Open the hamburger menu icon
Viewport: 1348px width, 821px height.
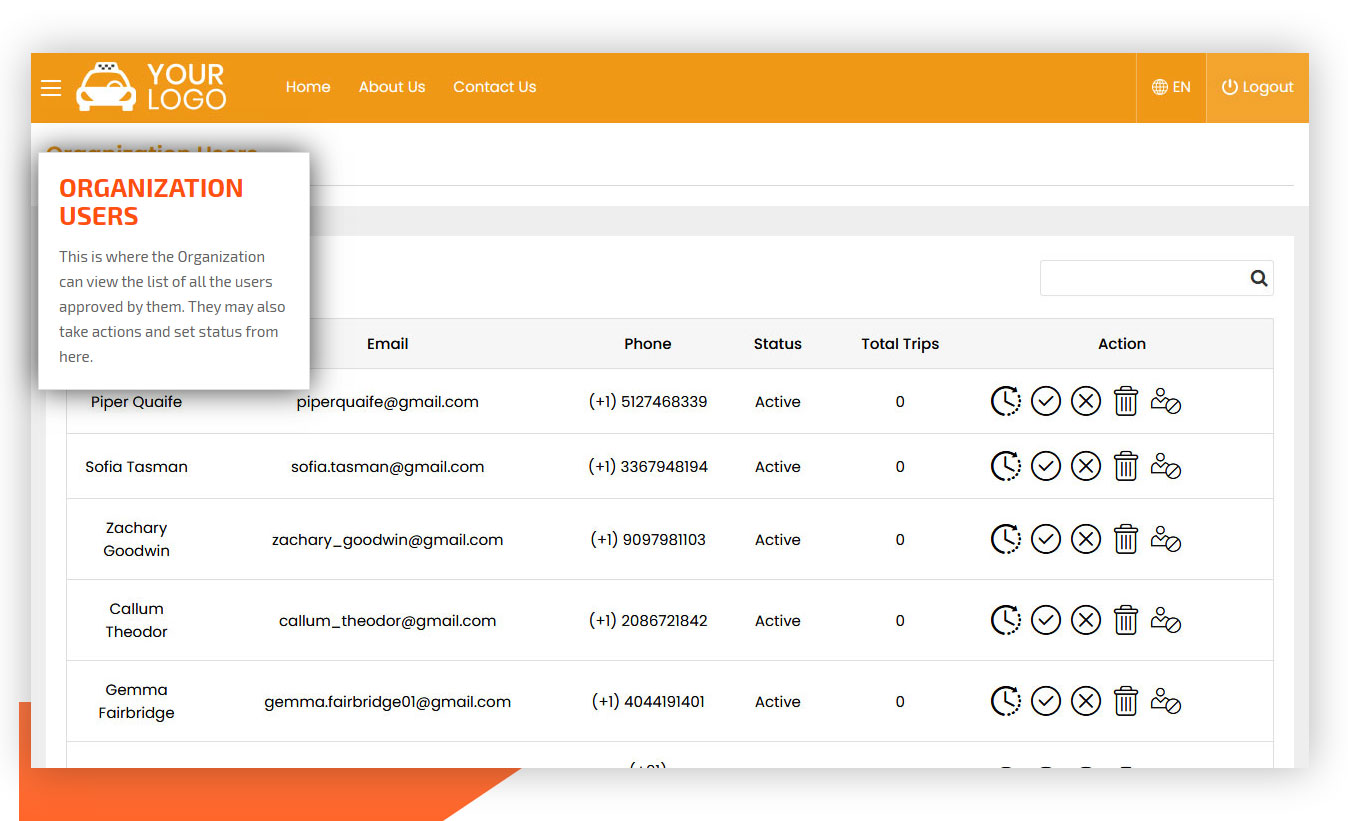pyautogui.click(x=51, y=88)
